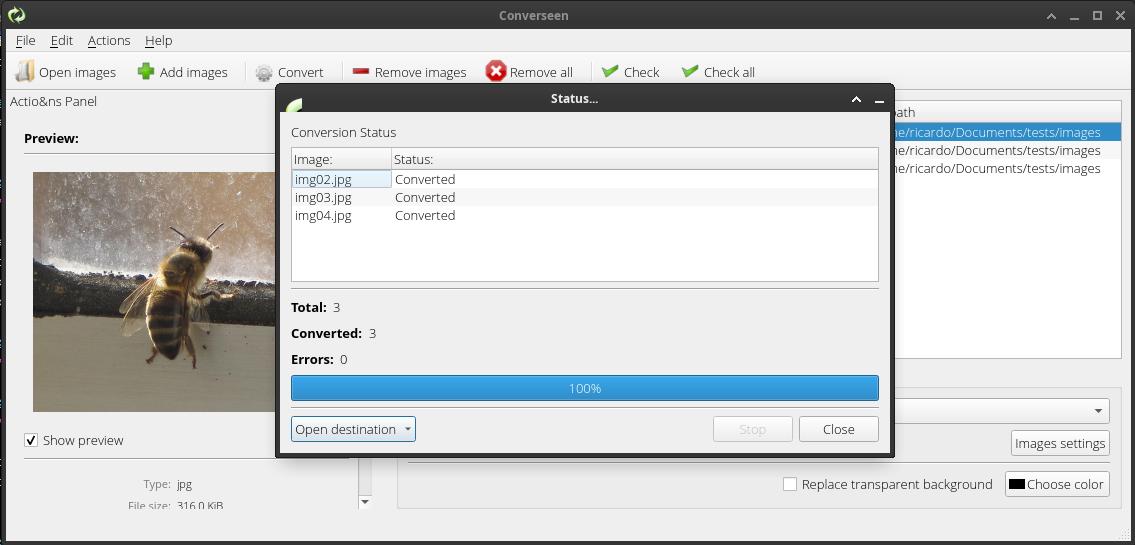Roll up the Status dialog with arrow
The image size is (1135, 545).
click(856, 99)
